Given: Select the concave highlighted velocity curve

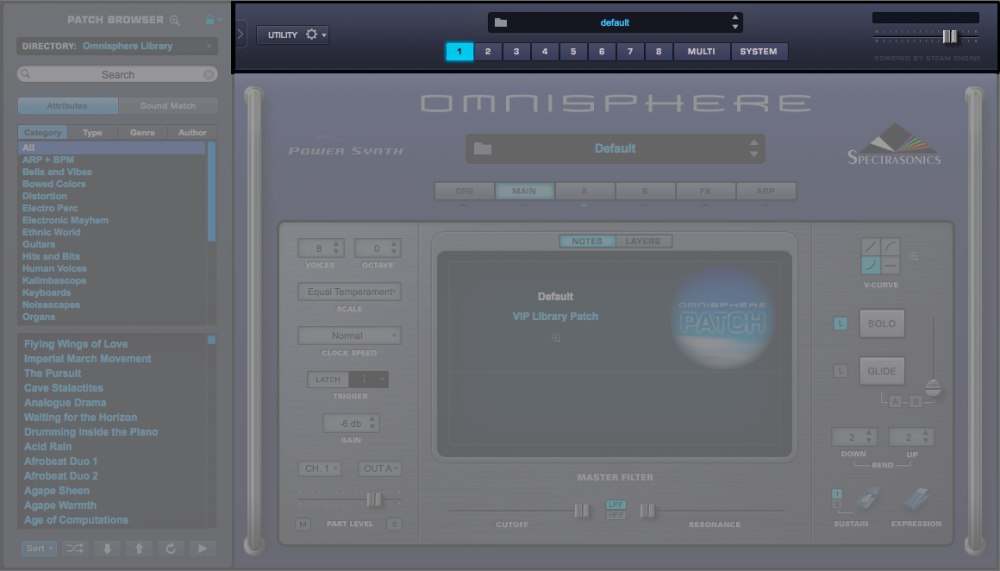Looking at the screenshot, I should [x=871, y=265].
